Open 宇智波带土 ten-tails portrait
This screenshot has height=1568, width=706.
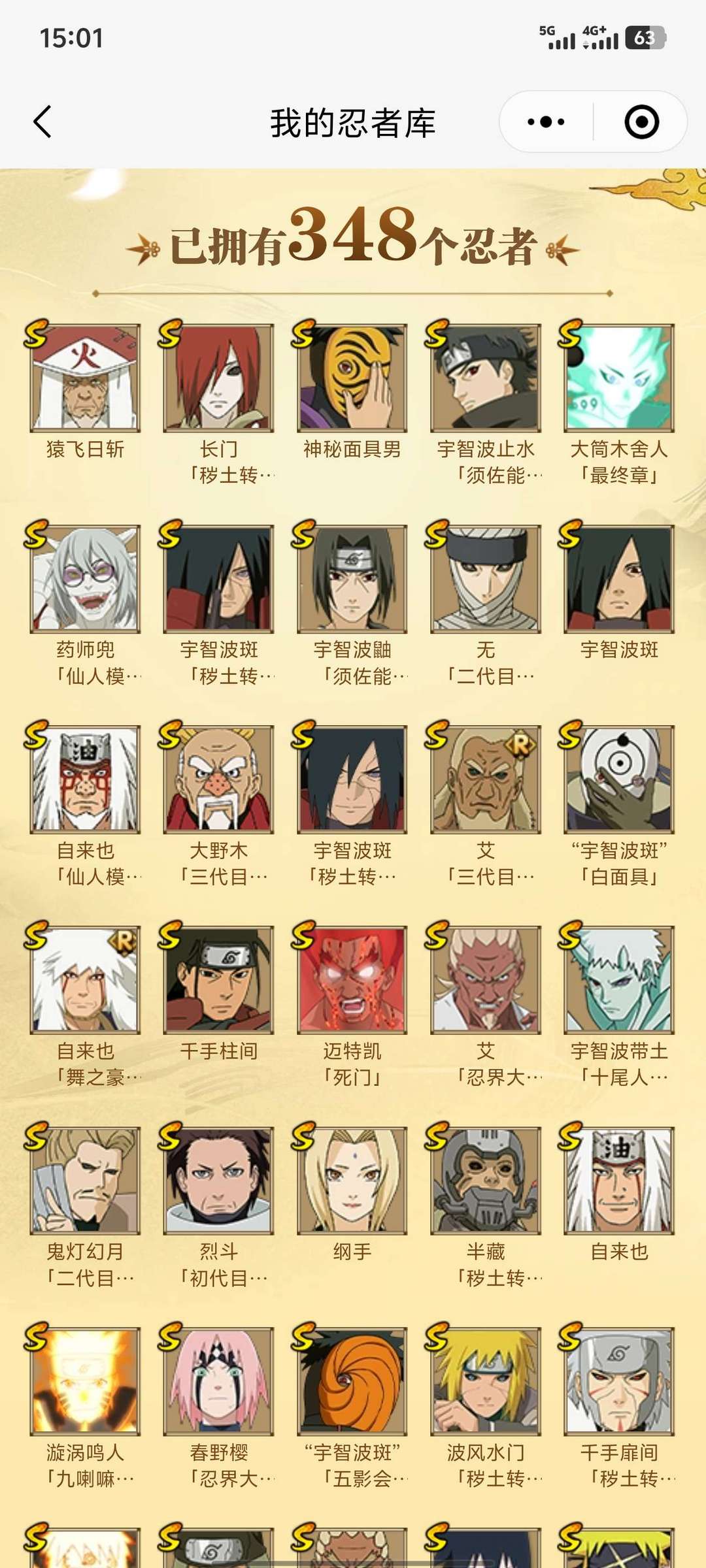click(x=618, y=980)
